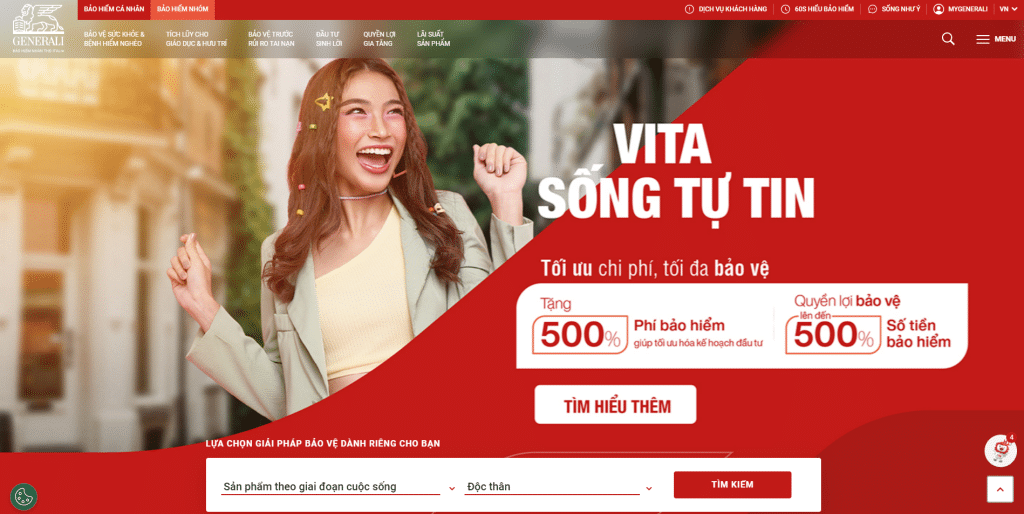Open the VN language dropdown

[1008, 9]
